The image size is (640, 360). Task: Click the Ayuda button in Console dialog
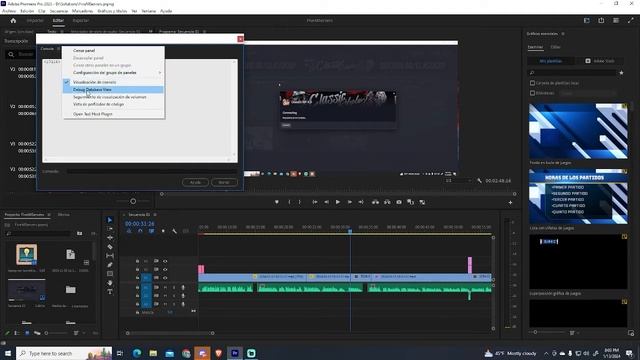click(195, 182)
